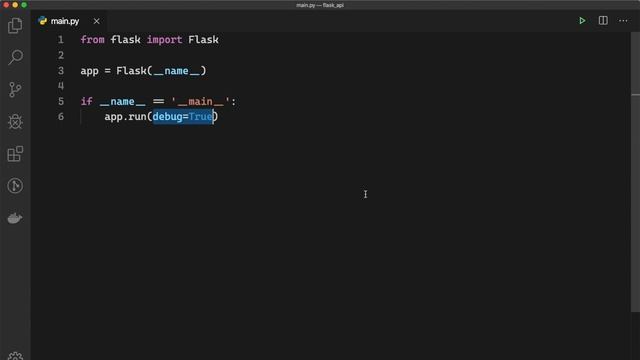
Task: Click the yellow minimize window button
Action: coord(15,5)
